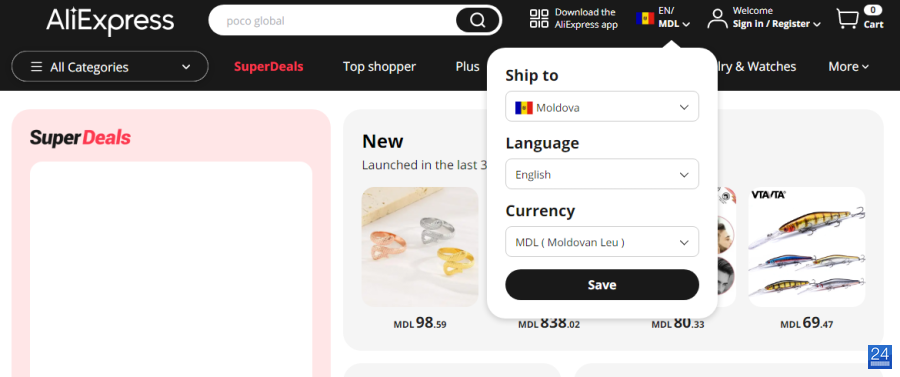Open the shopping cart icon

click(x=847, y=19)
